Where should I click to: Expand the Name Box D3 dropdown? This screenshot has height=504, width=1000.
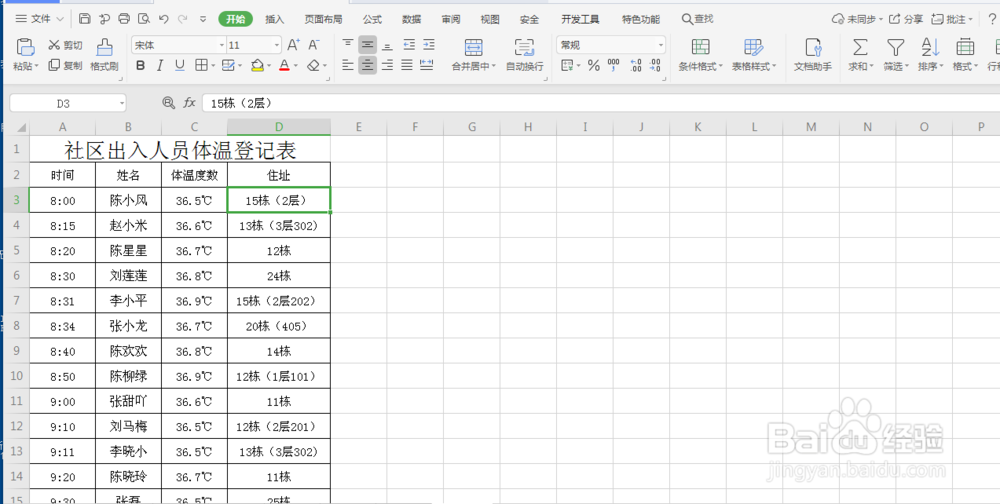tap(122, 103)
